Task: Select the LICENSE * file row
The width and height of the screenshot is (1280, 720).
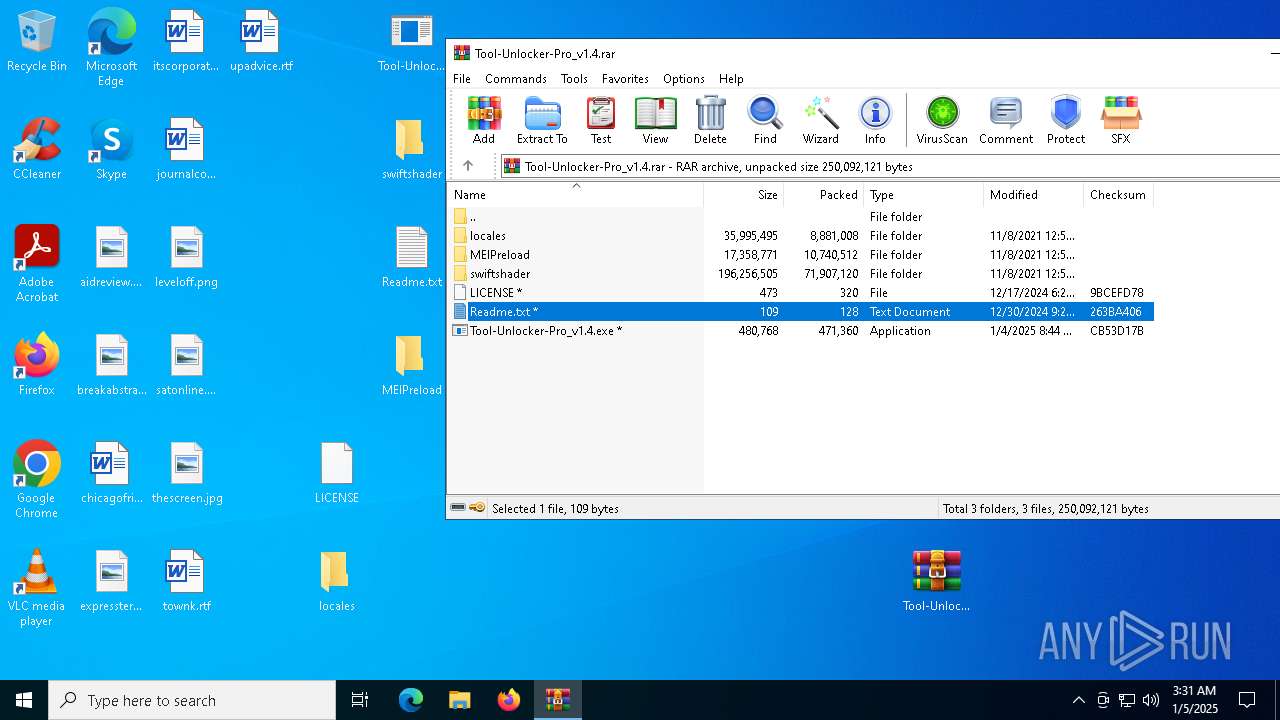Action: (801, 292)
